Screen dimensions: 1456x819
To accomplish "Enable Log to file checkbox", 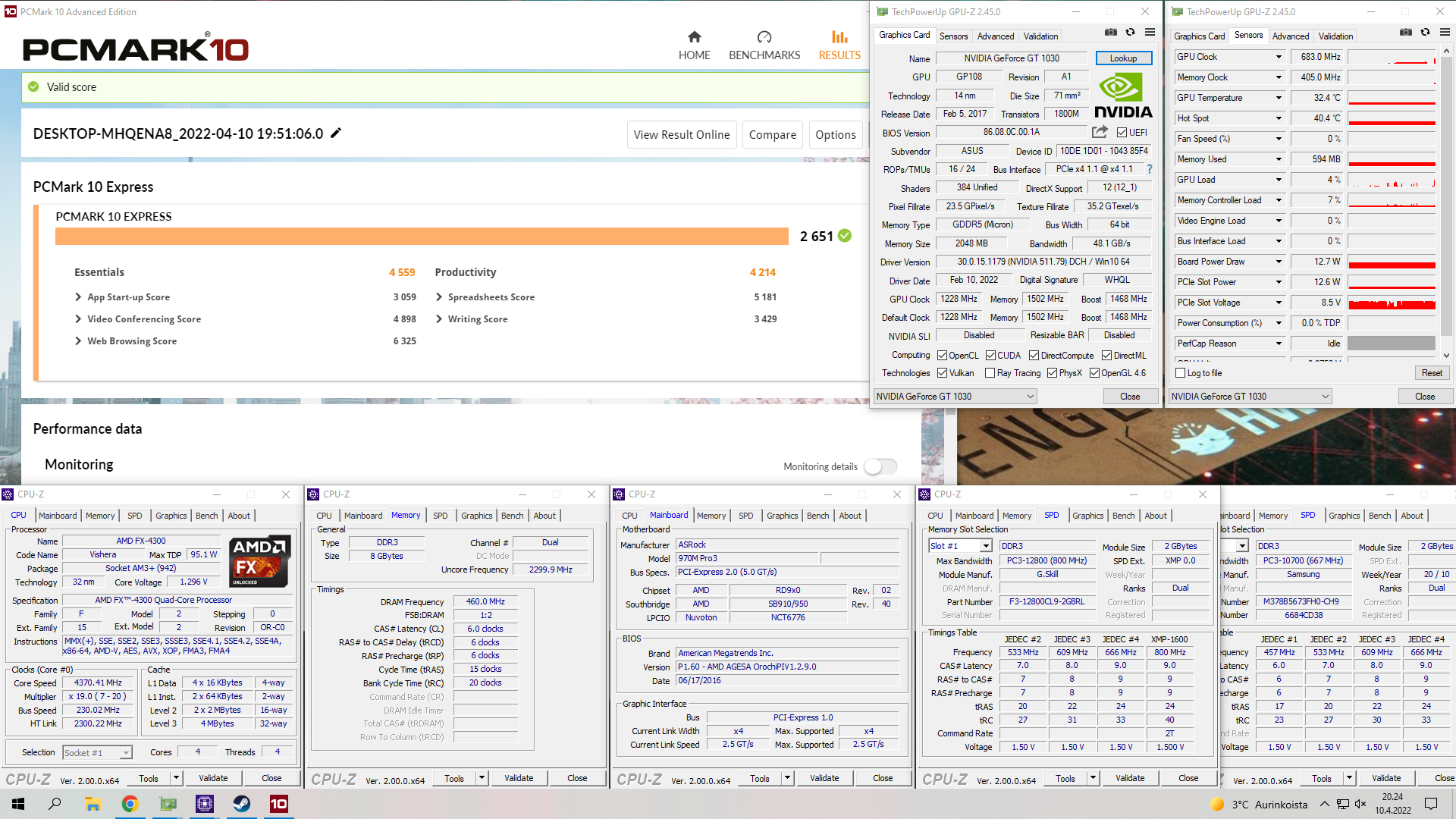I will [1180, 373].
